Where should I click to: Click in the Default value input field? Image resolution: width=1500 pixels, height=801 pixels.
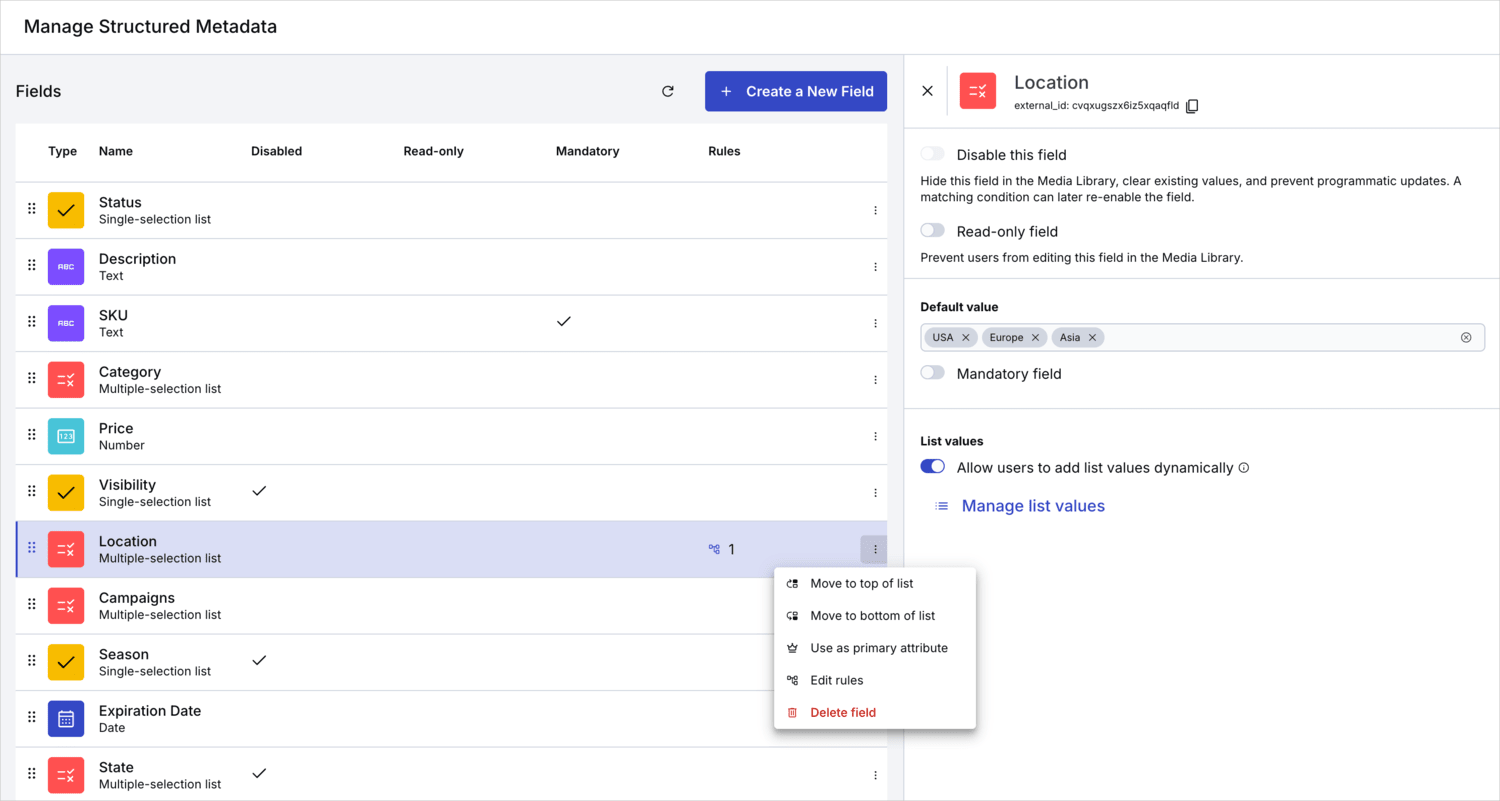pyautogui.click(x=1202, y=337)
